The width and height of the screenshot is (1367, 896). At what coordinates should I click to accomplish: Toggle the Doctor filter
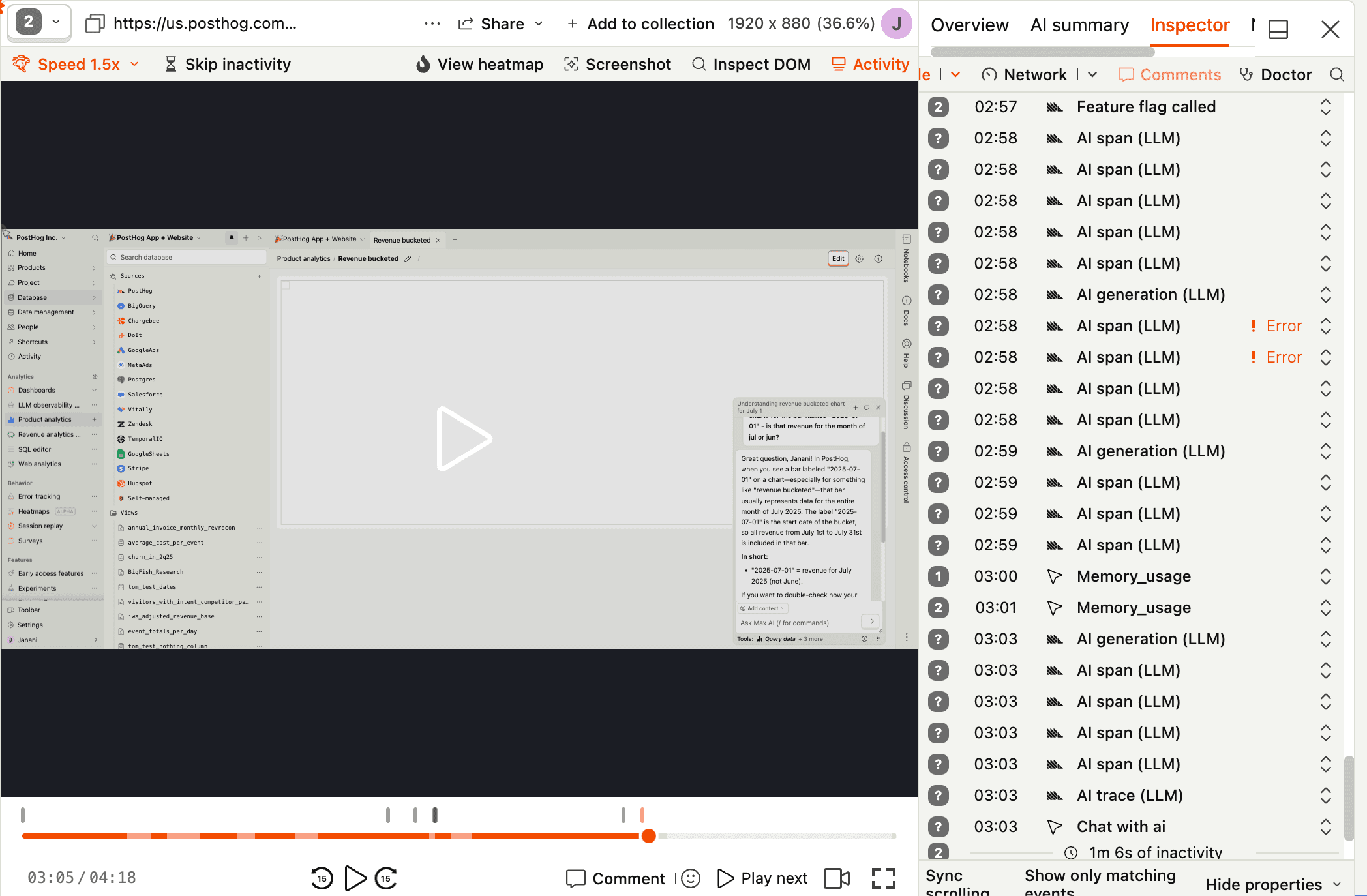pos(1276,74)
